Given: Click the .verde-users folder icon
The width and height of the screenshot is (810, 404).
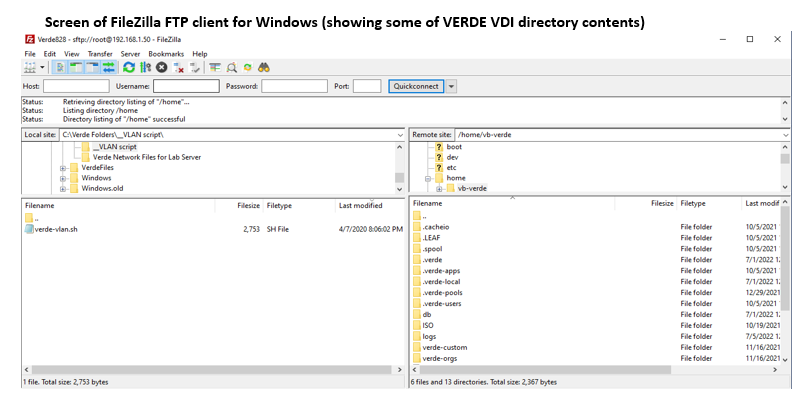Looking at the screenshot, I should 417,303.
